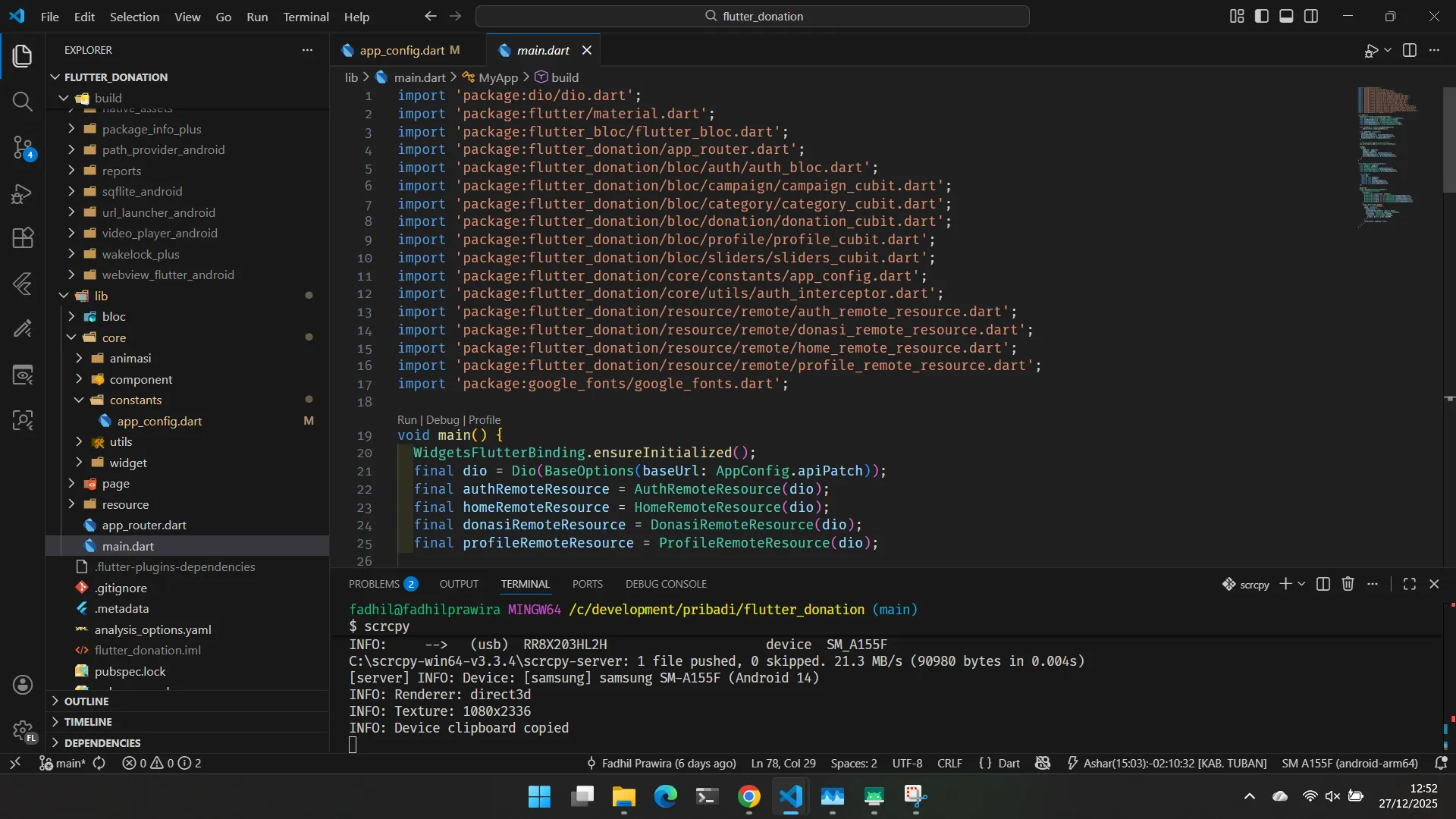1456x819 pixels.
Task: Open the Run and Debug view
Action: (x=23, y=193)
